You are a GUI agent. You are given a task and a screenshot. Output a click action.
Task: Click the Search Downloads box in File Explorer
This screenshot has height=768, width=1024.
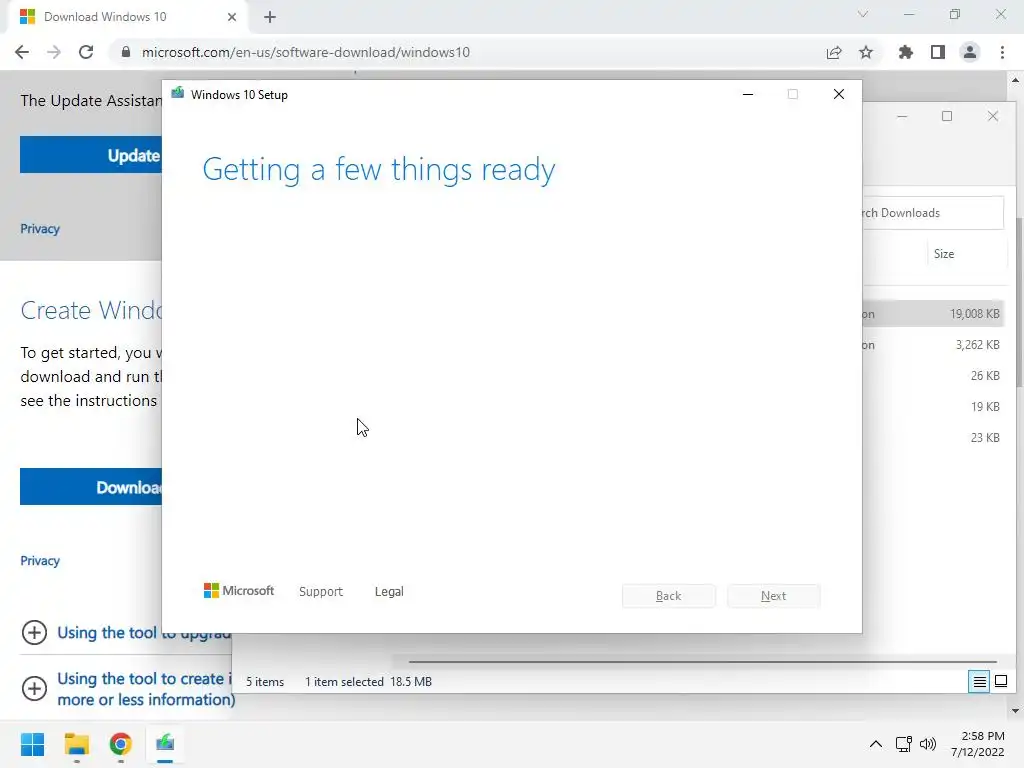pos(933,213)
